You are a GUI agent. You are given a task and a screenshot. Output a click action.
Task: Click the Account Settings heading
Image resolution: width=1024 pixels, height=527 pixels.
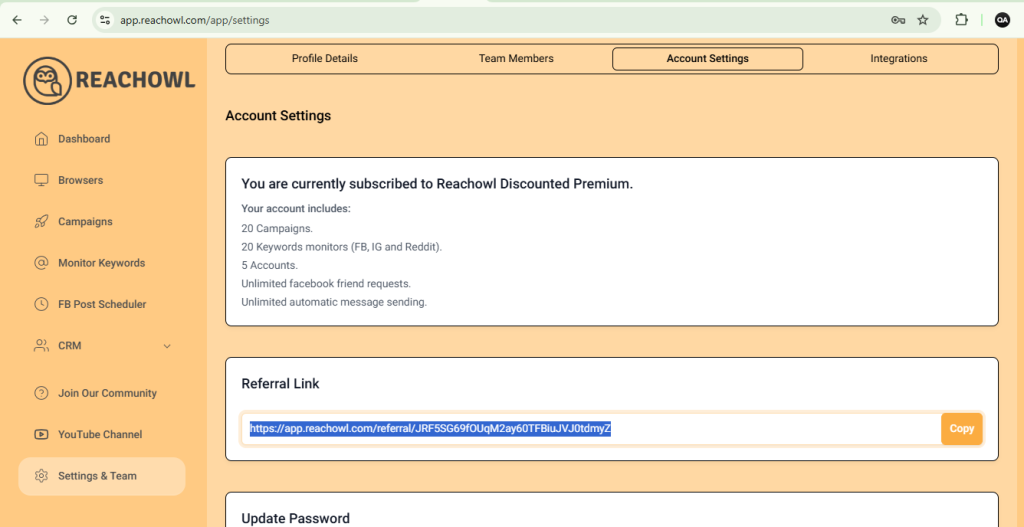[x=278, y=116]
